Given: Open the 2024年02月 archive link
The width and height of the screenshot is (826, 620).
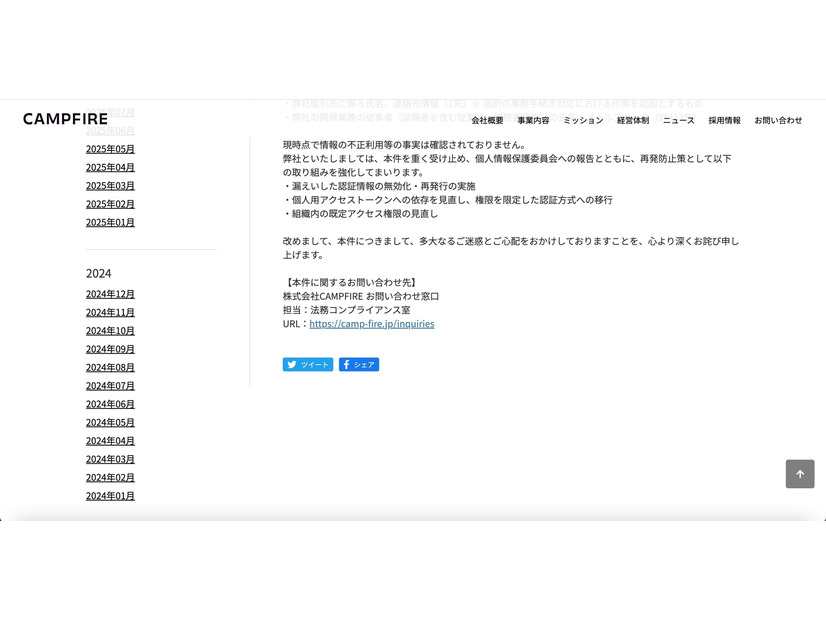Looking at the screenshot, I should [110, 477].
